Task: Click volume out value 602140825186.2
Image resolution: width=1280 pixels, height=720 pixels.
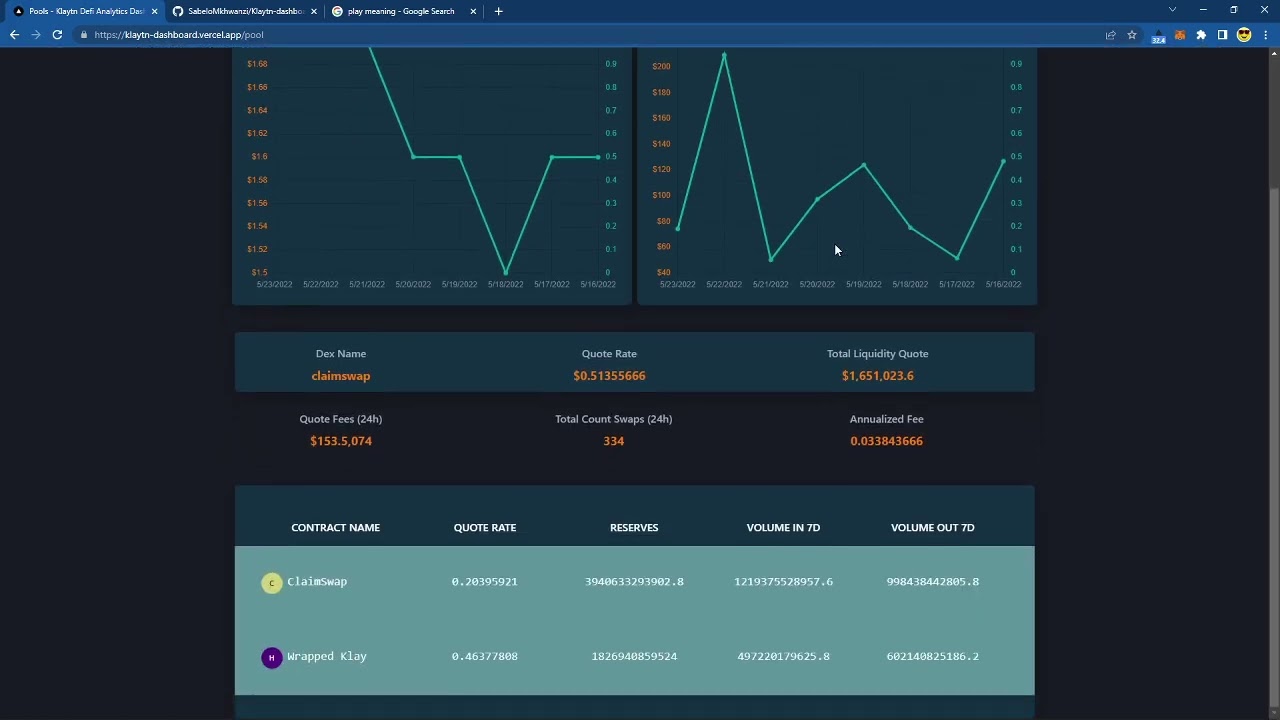Action: coord(932,656)
